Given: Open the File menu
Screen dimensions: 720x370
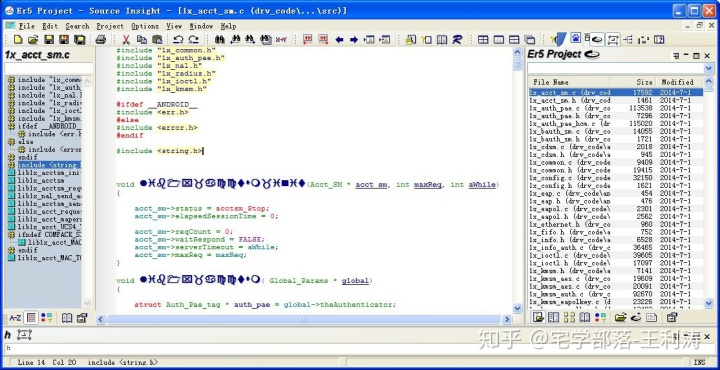Looking at the screenshot, I should coord(27,26).
